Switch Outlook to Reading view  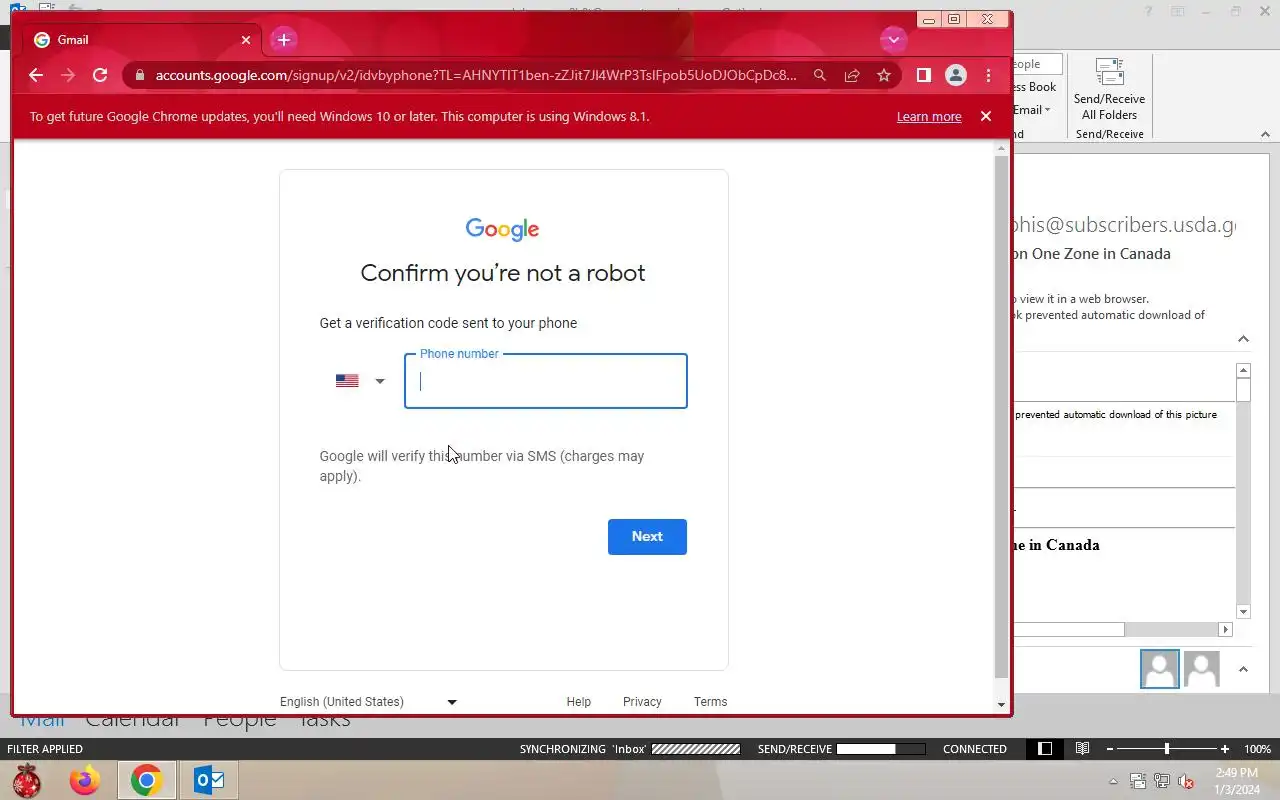coord(1082,749)
